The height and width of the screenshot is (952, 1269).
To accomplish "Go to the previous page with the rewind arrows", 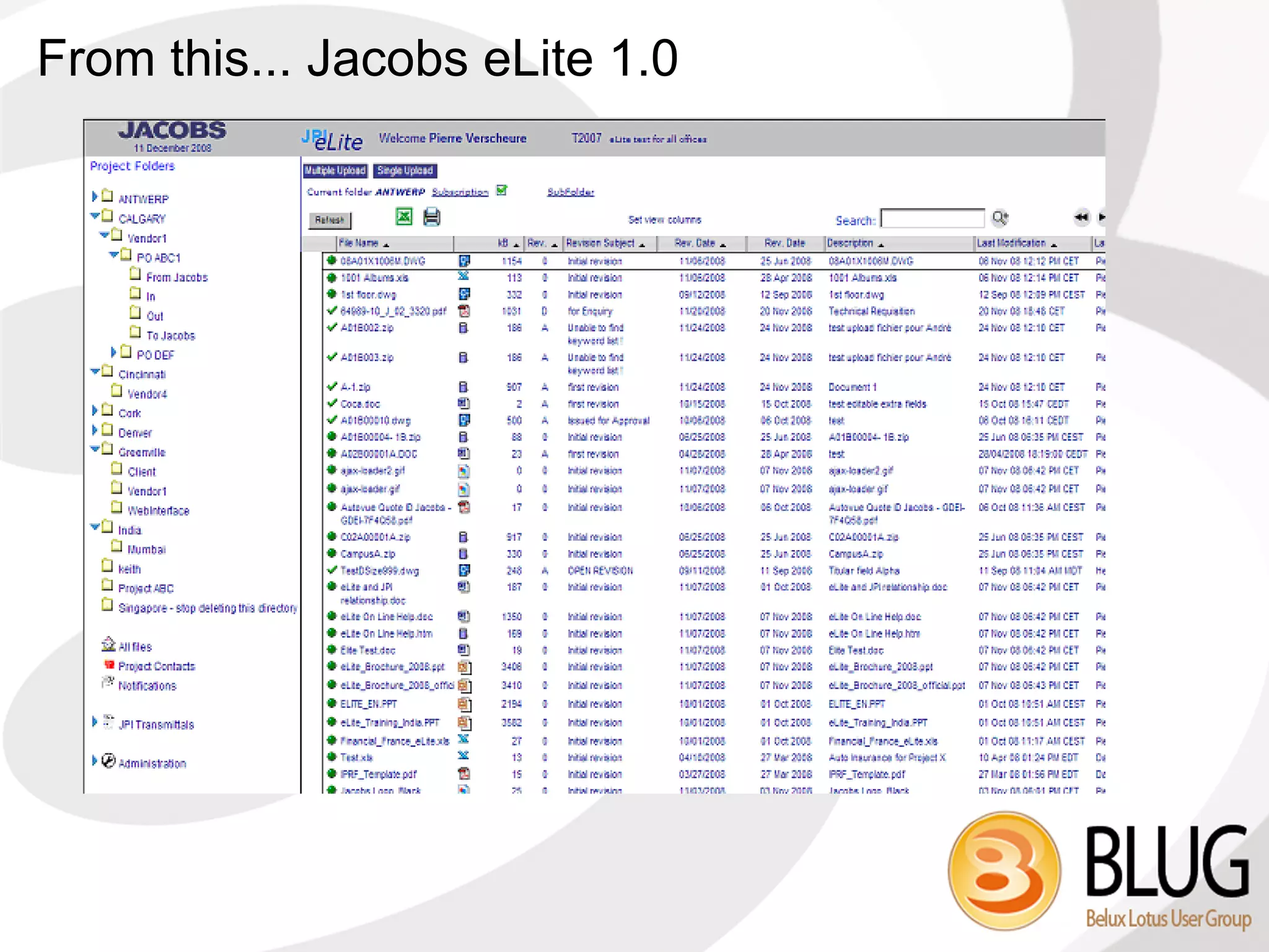I will click(x=1081, y=217).
